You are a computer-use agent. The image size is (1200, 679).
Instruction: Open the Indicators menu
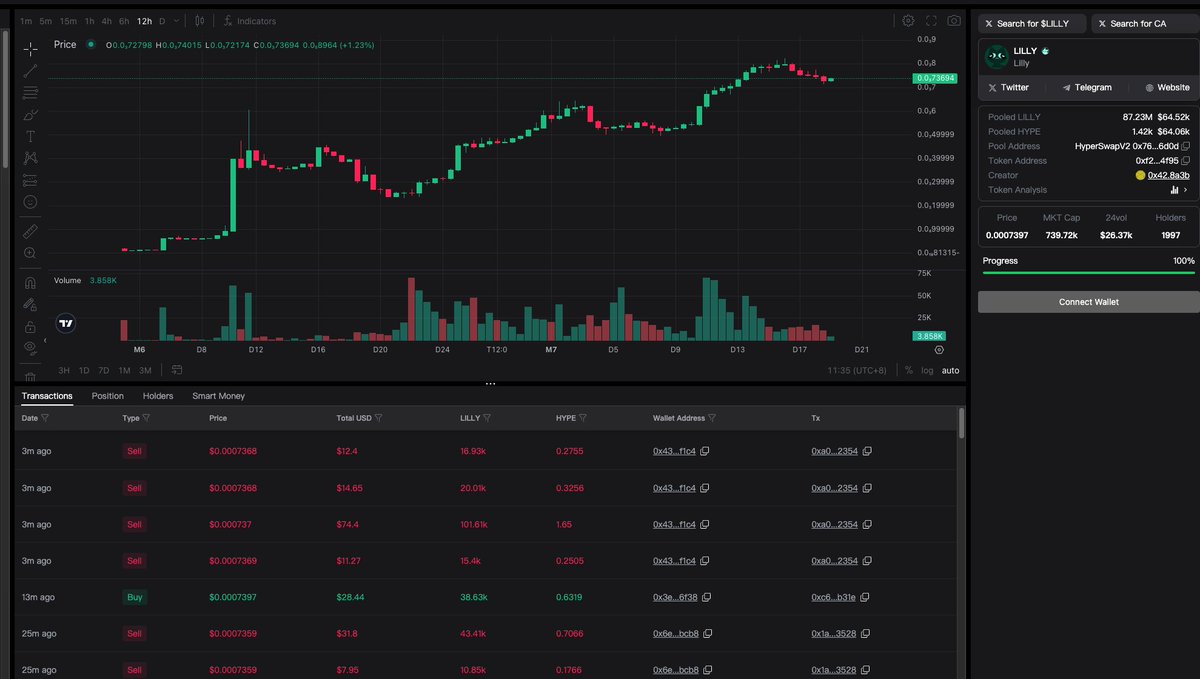pyautogui.click(x=250, y=21)
